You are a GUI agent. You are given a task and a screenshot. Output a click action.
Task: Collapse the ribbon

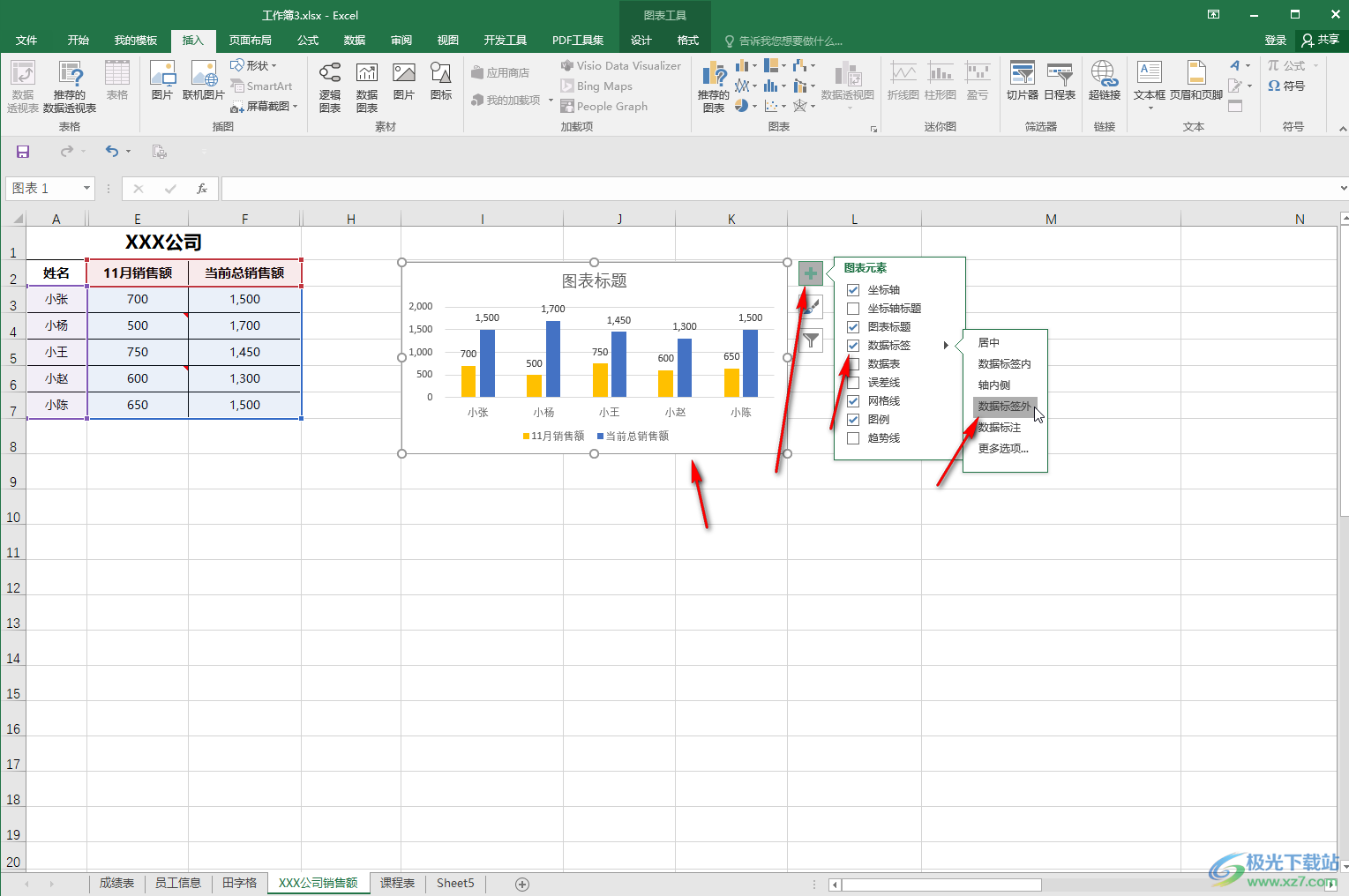coord(1342,129)
